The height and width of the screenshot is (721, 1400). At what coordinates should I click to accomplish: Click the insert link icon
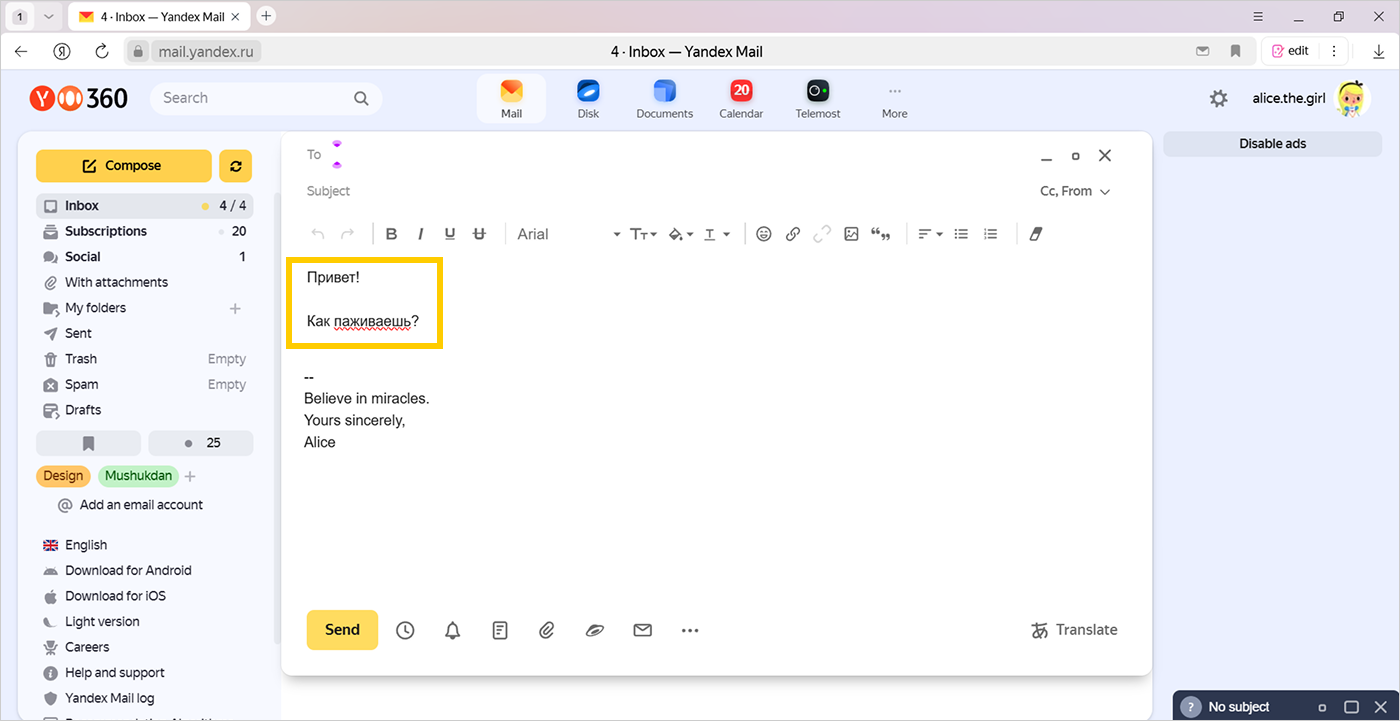pos(793,234)
